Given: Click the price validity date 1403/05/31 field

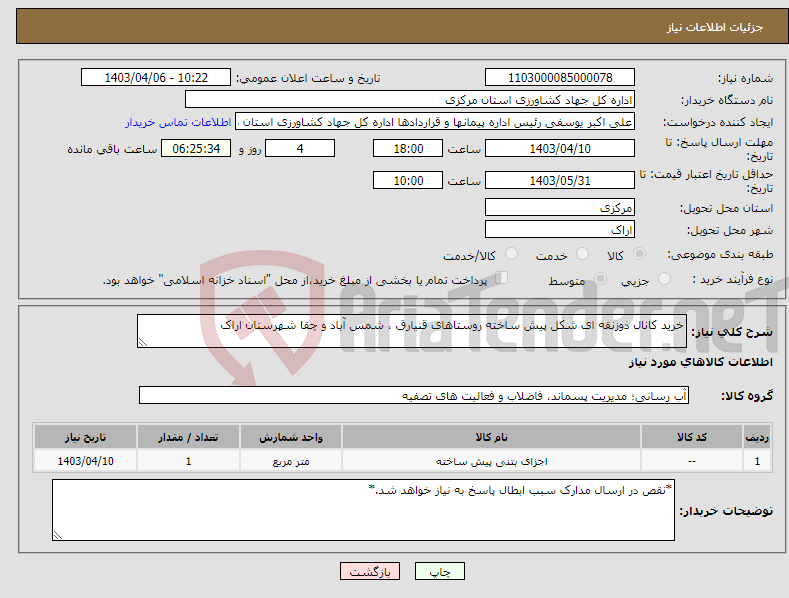Looking at the screenshot, I should coord(560,180).
